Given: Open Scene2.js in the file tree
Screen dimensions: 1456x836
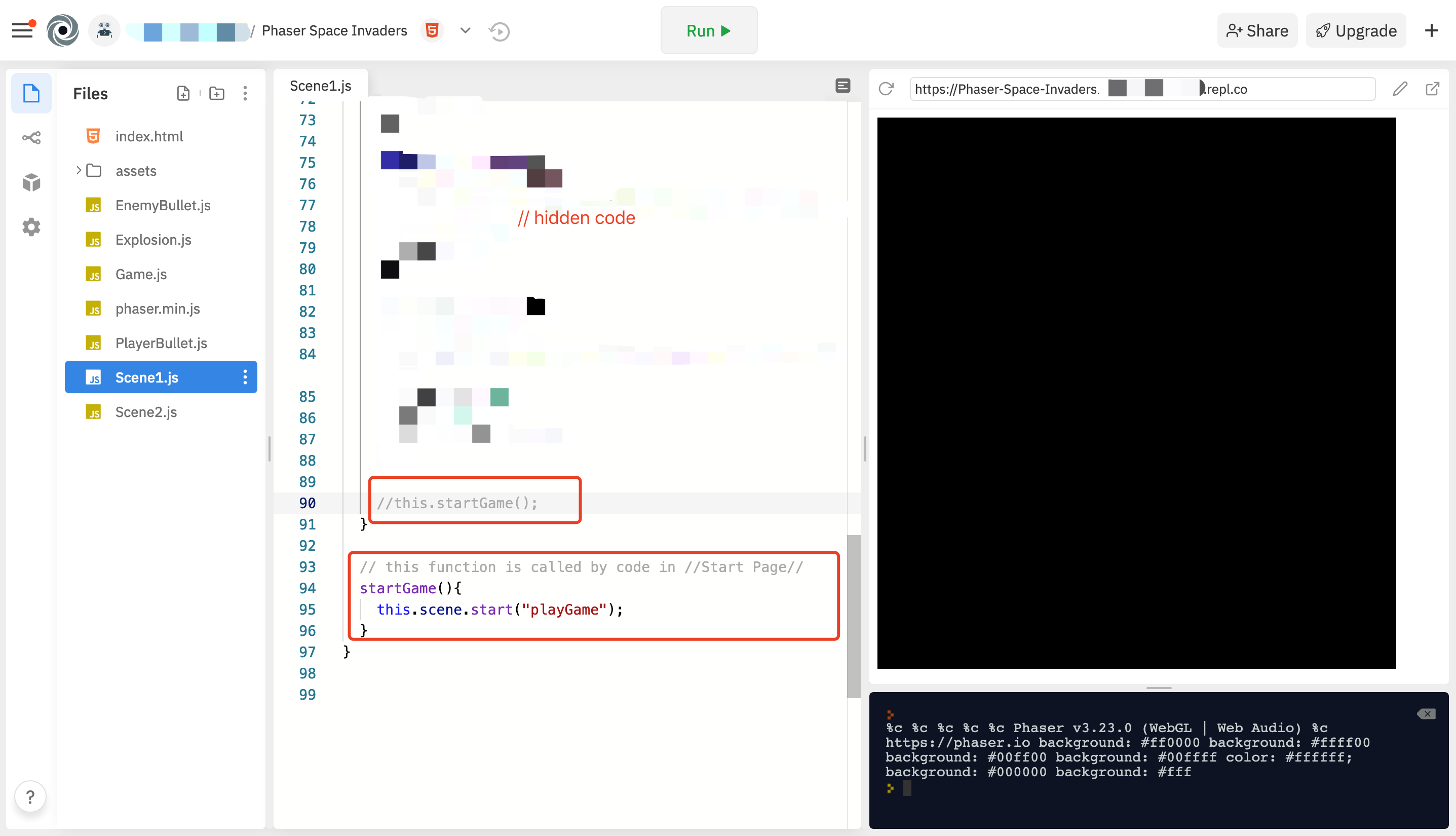Looking at the screenshot, I should (146, 412).
